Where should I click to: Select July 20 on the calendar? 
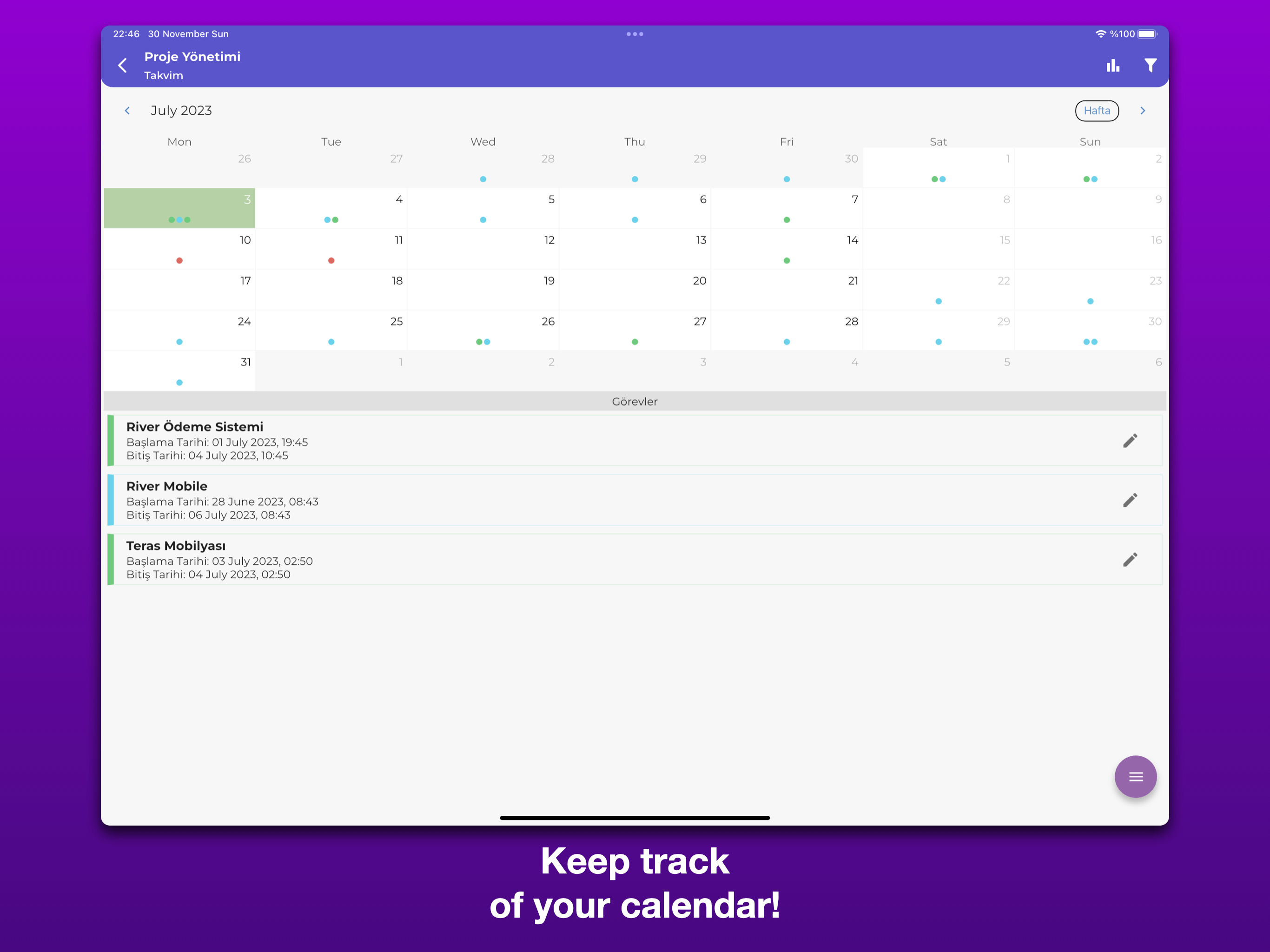click(635, 290)
